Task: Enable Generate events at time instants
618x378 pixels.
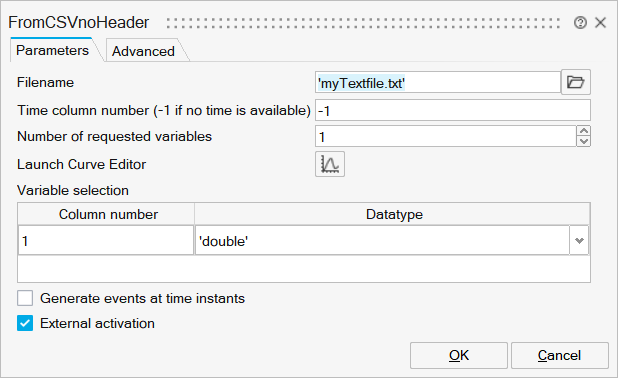Action: coord(25,298)
